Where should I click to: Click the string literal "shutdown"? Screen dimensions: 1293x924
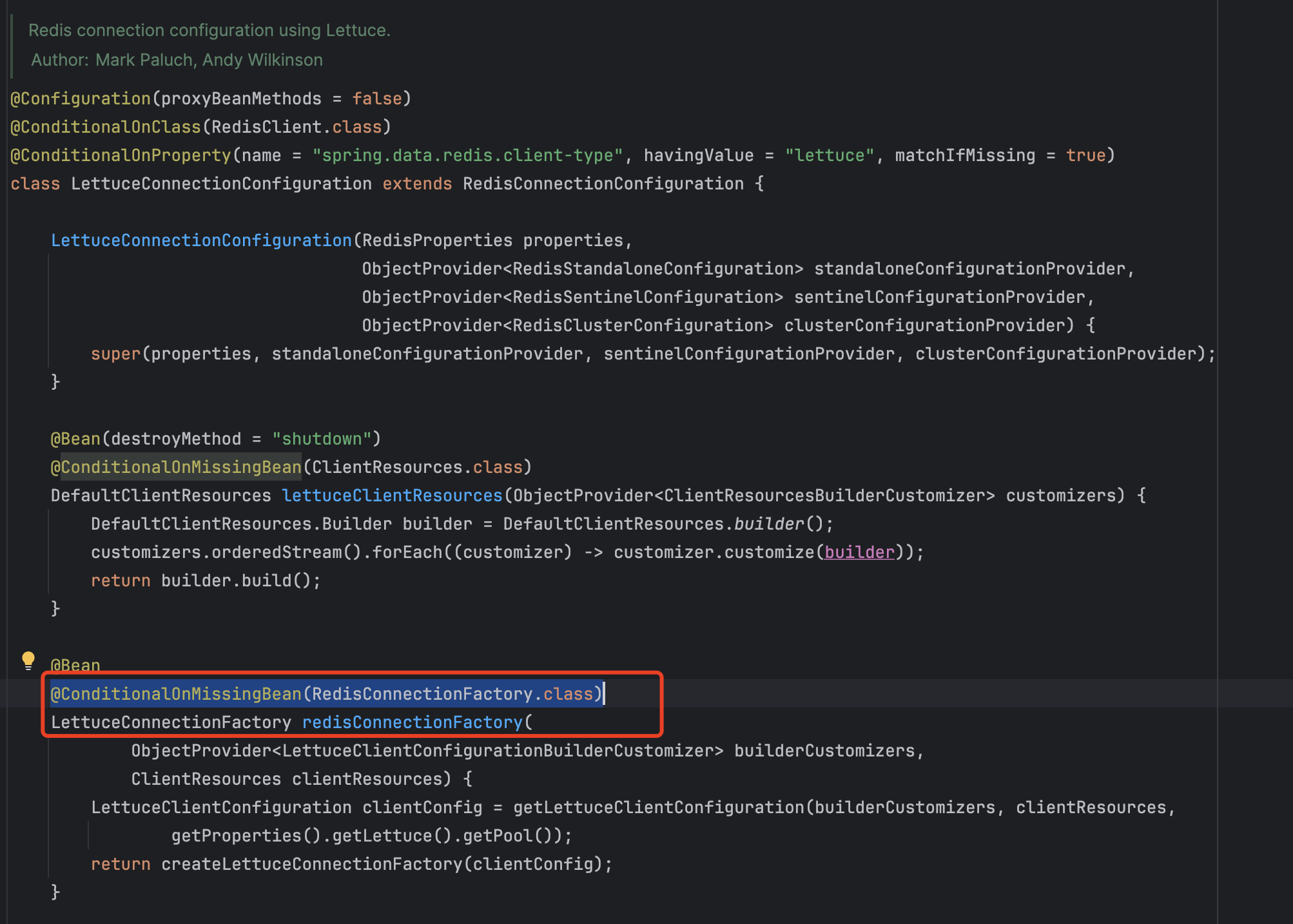324,438
